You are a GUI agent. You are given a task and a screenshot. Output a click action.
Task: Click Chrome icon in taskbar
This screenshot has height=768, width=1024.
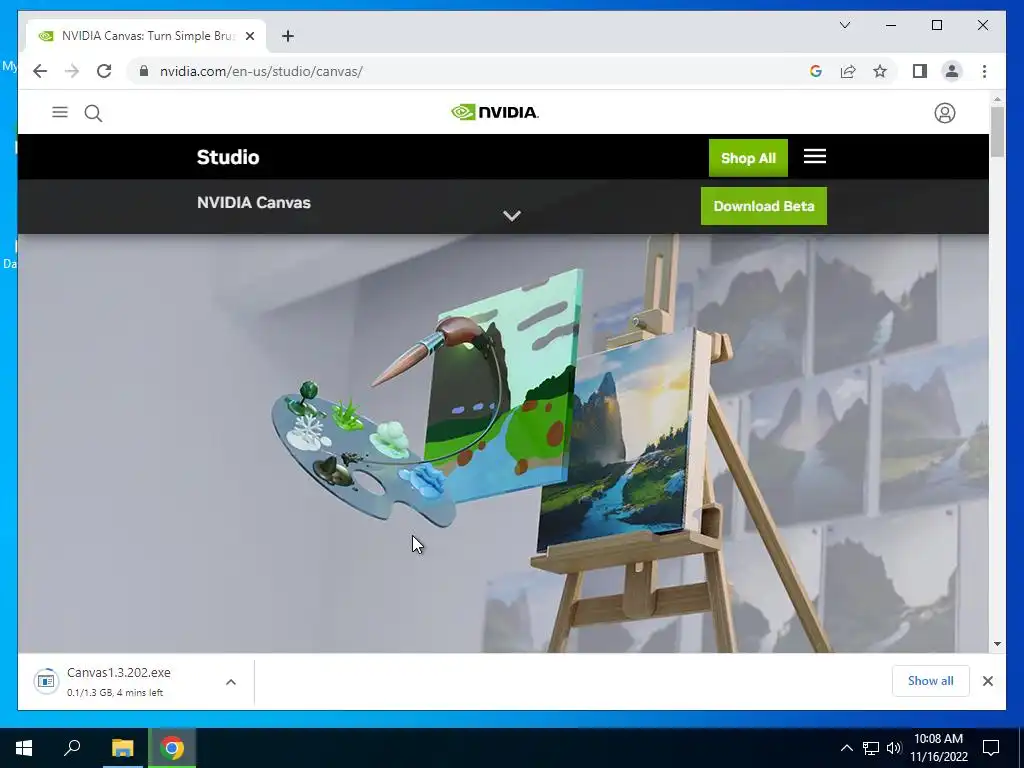(x=172, y=748)
